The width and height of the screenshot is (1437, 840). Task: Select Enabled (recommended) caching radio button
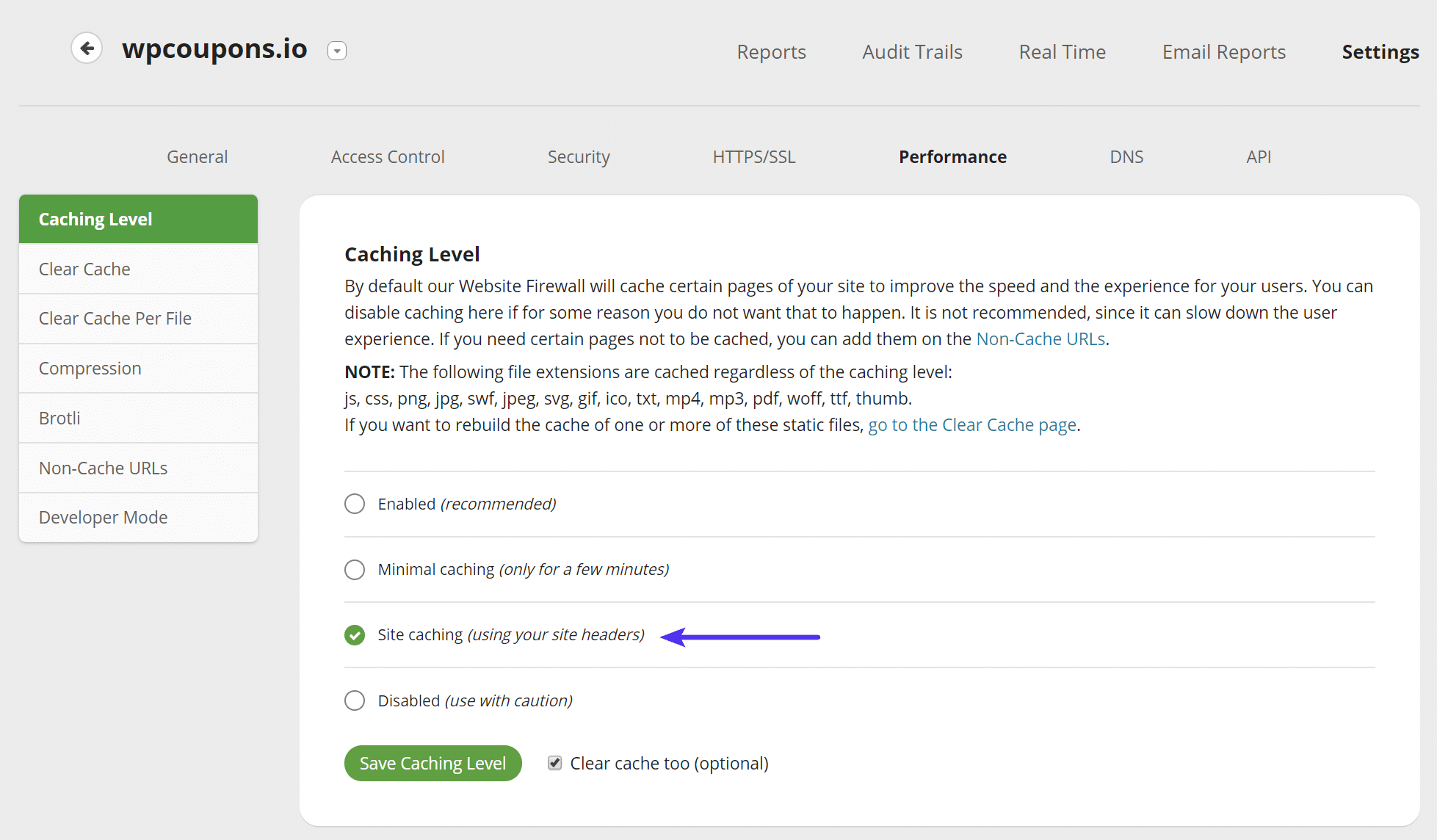click(356, 503)
